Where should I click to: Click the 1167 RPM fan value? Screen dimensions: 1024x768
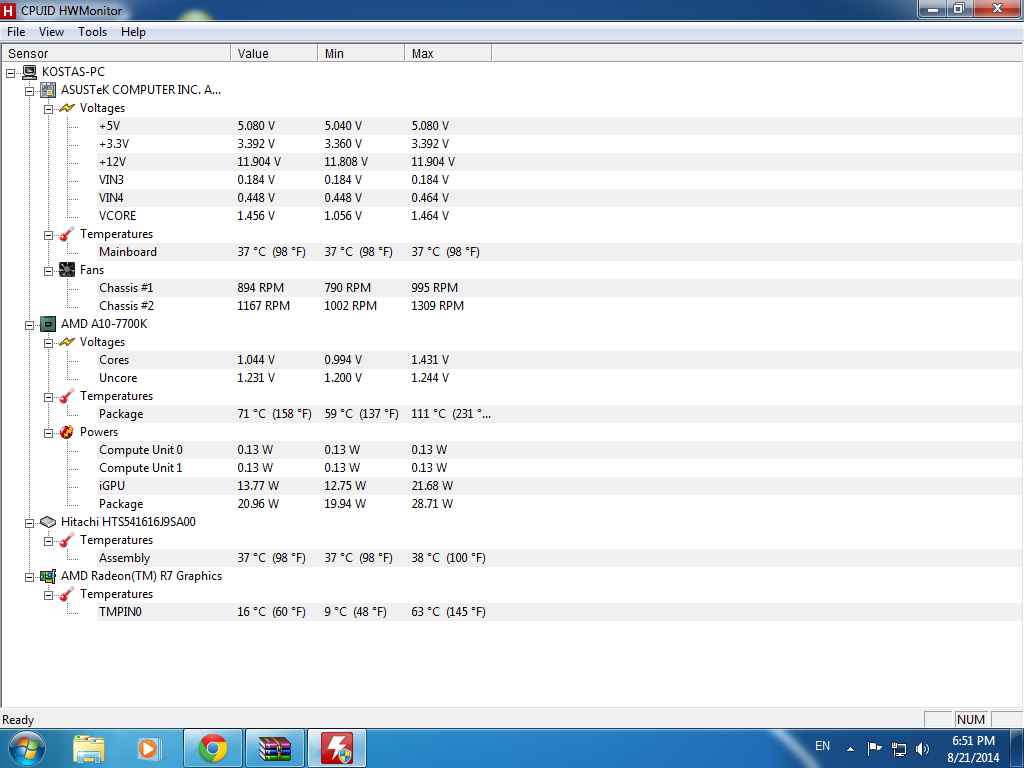pos(263,306)
